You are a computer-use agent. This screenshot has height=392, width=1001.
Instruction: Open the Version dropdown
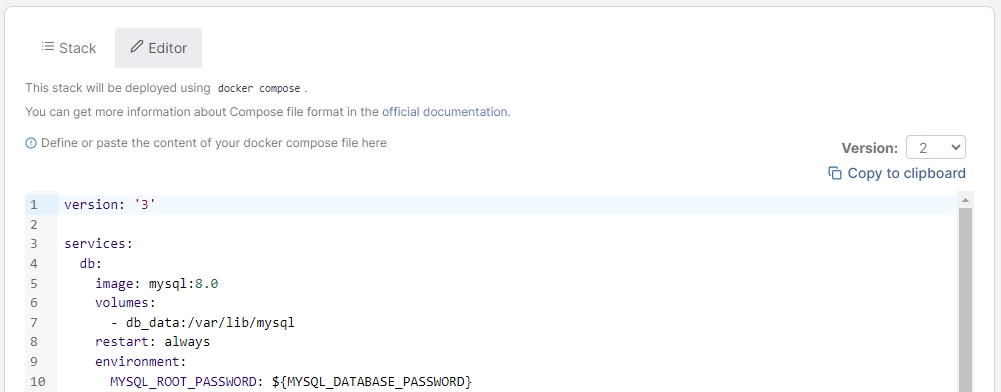935,147
